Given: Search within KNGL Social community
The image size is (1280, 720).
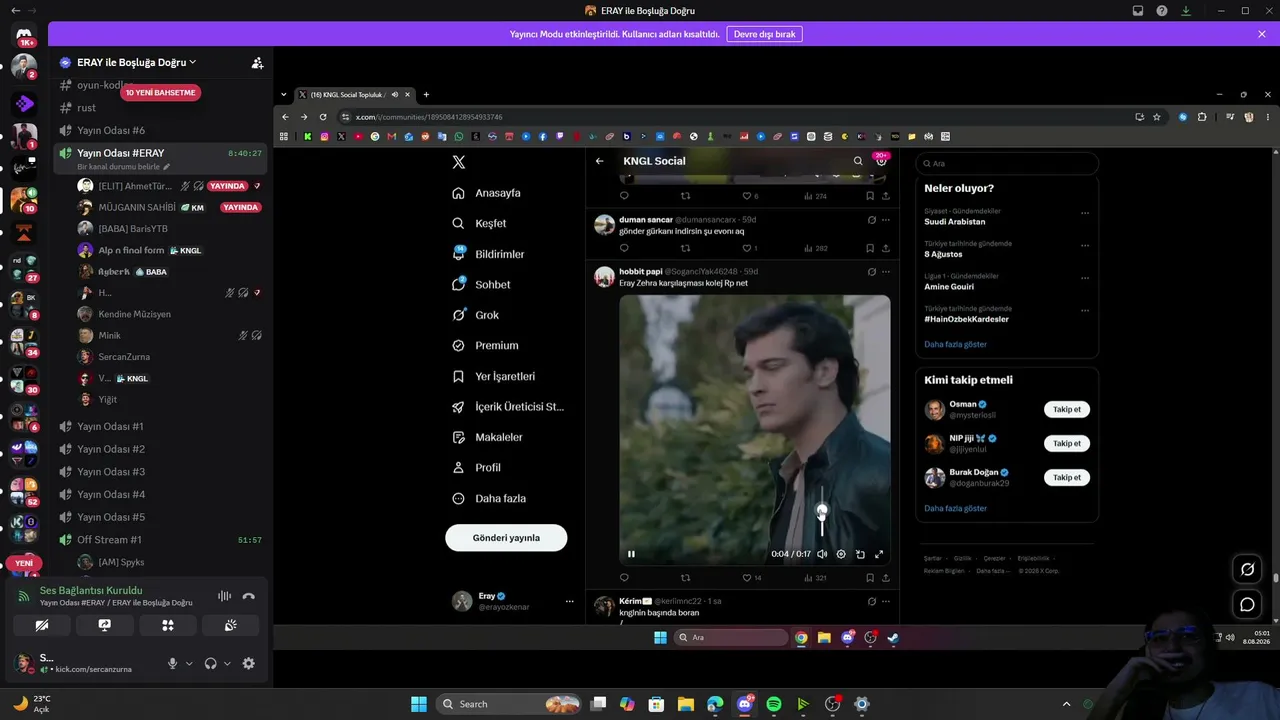Looking at the screenshot, I should coord(858,161).
